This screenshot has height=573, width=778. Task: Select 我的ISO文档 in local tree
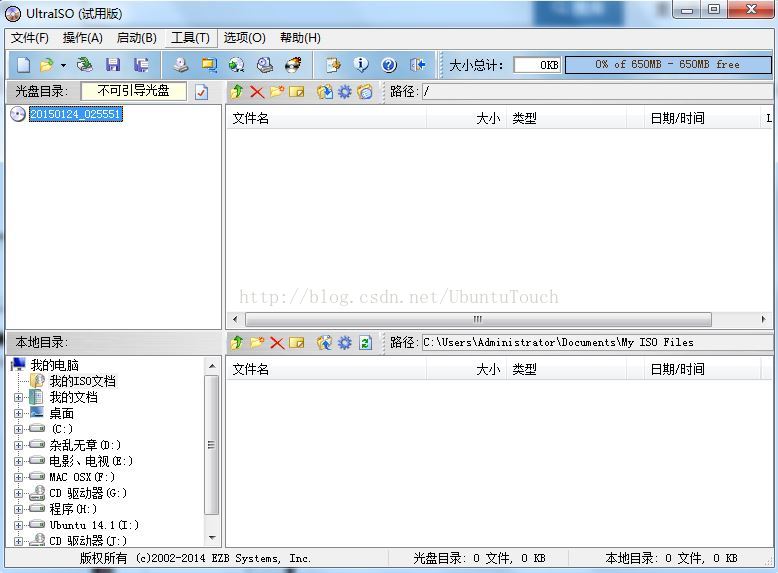tap(82, 381)
